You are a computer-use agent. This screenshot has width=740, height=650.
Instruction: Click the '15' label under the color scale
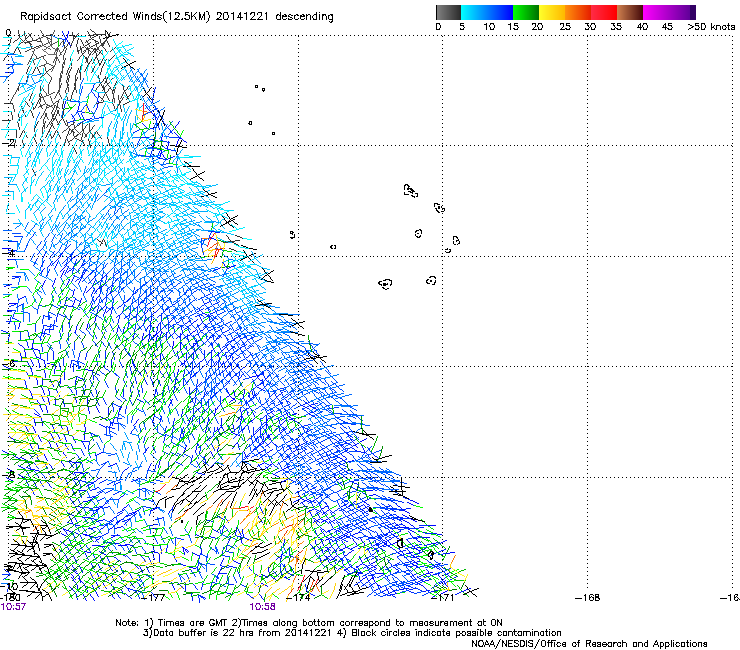tap(513, 27)
